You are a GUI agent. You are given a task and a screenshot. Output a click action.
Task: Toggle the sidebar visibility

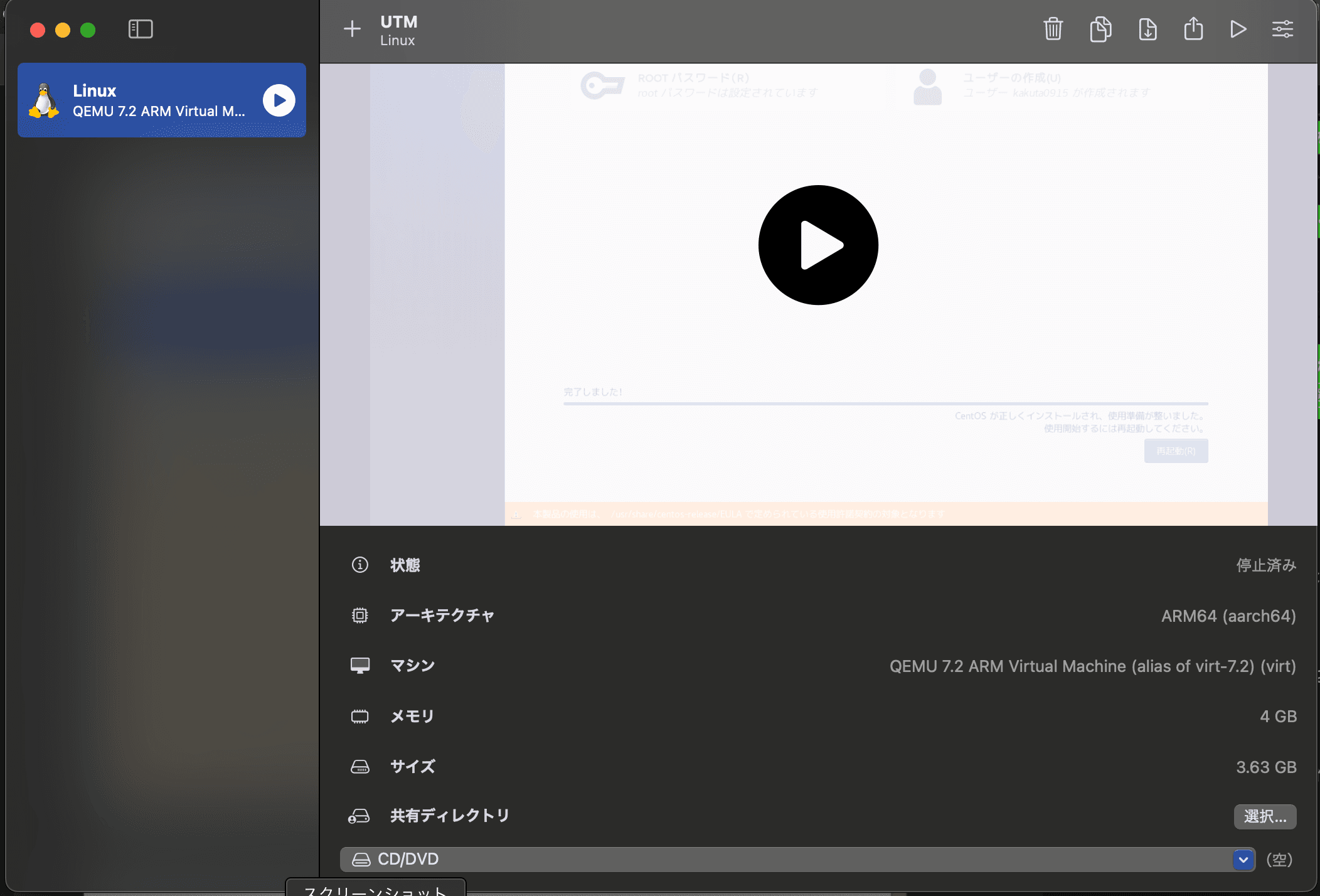[141, 29]
